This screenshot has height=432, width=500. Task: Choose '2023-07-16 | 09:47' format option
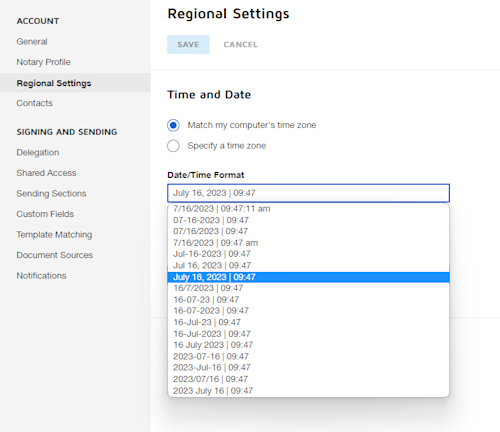308,356
